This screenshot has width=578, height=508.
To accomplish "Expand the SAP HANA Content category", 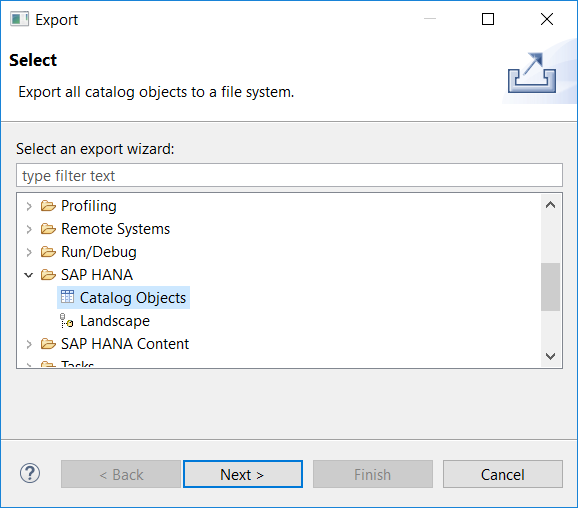I will click(29, 344).
